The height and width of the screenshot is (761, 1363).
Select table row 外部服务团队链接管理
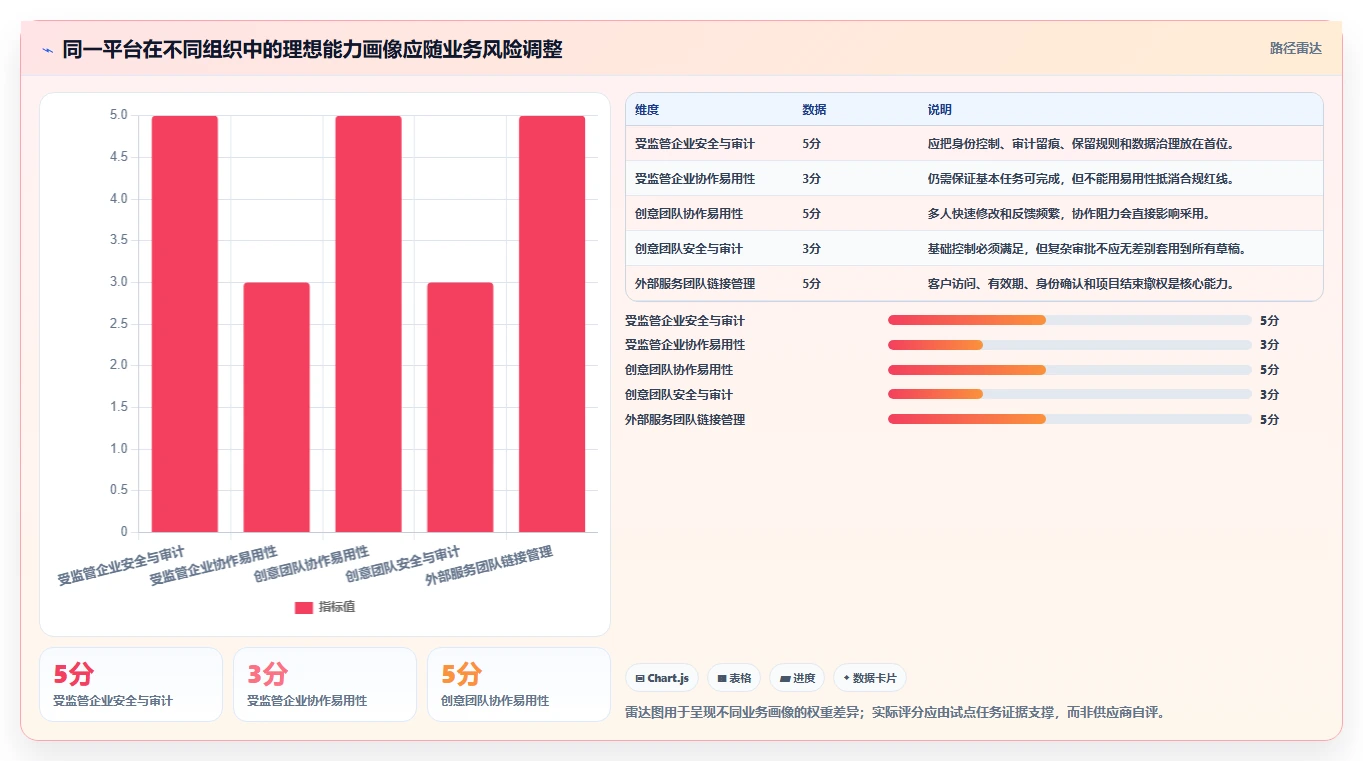974,284
